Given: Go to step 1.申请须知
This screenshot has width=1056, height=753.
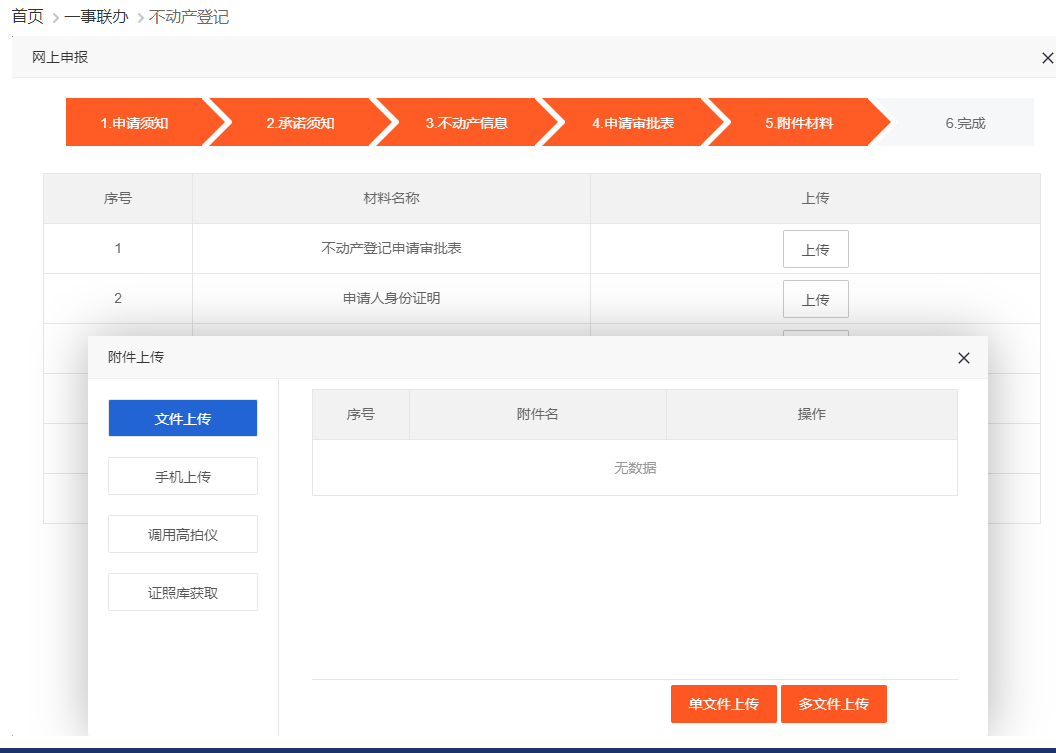Looking at the screenshot, I should pyautogui.click(x=134, y=123).
